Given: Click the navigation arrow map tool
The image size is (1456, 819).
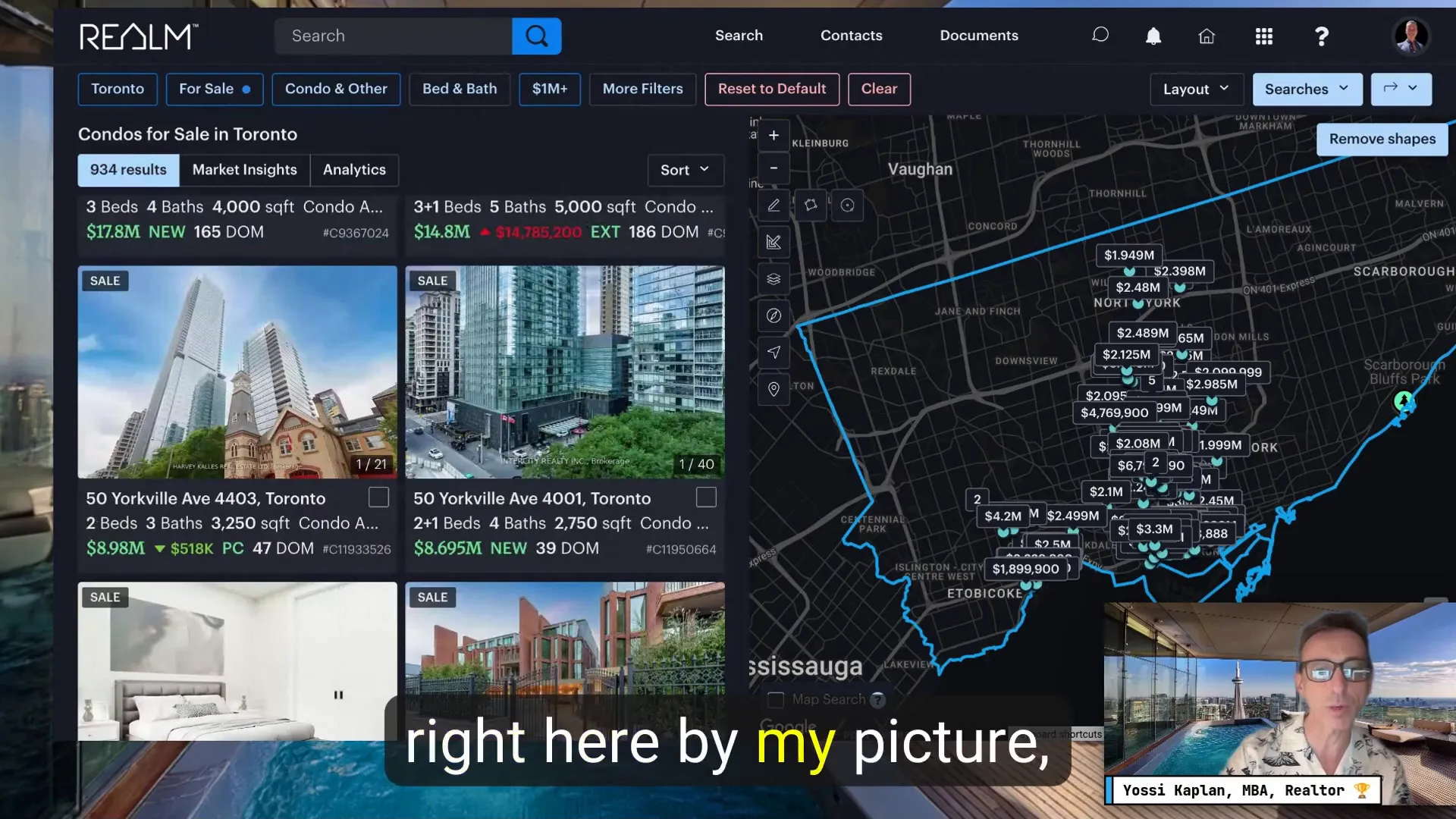Looking at the screenshot, I should 773,352.
